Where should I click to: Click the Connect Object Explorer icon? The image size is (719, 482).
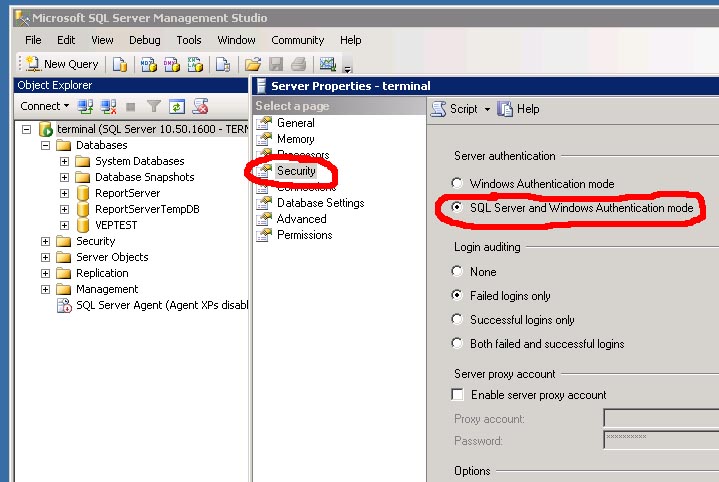(85, 106)
